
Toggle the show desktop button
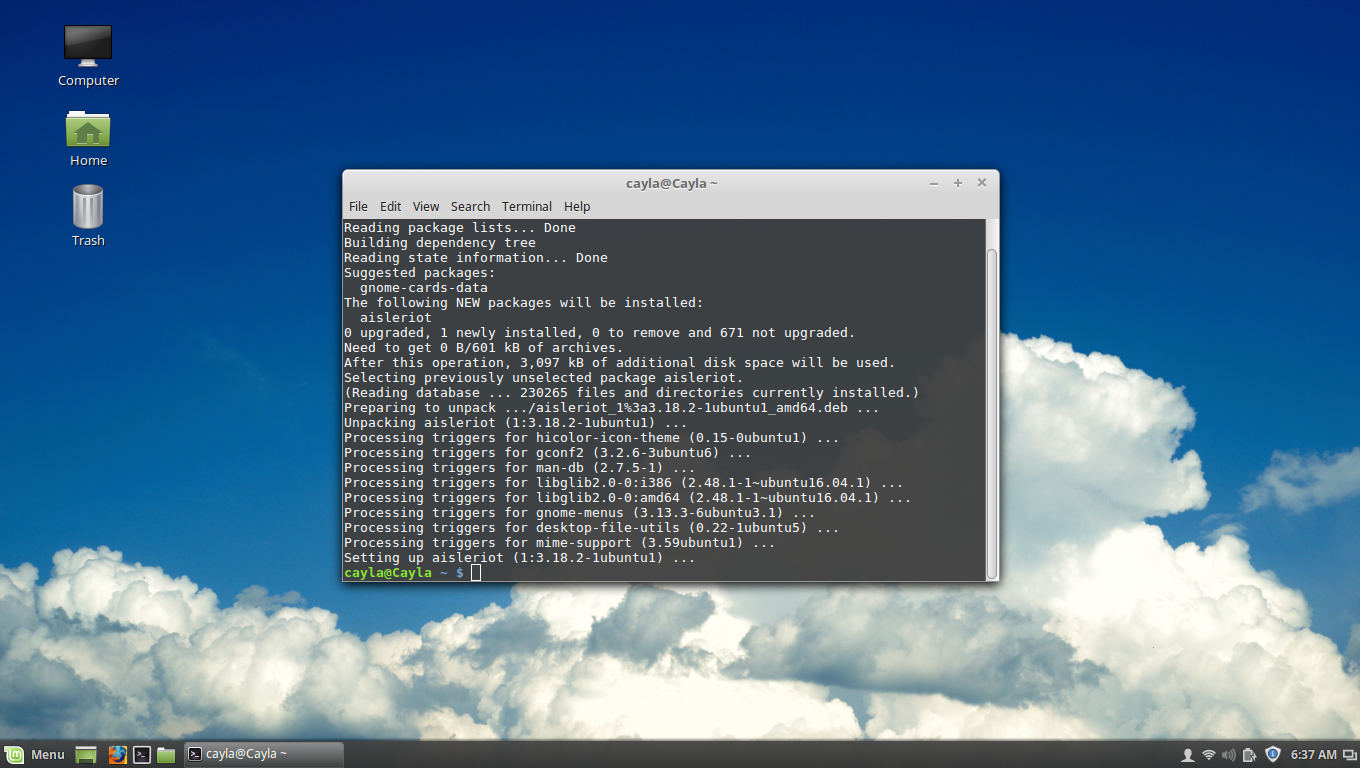click(x=87, y=754)
